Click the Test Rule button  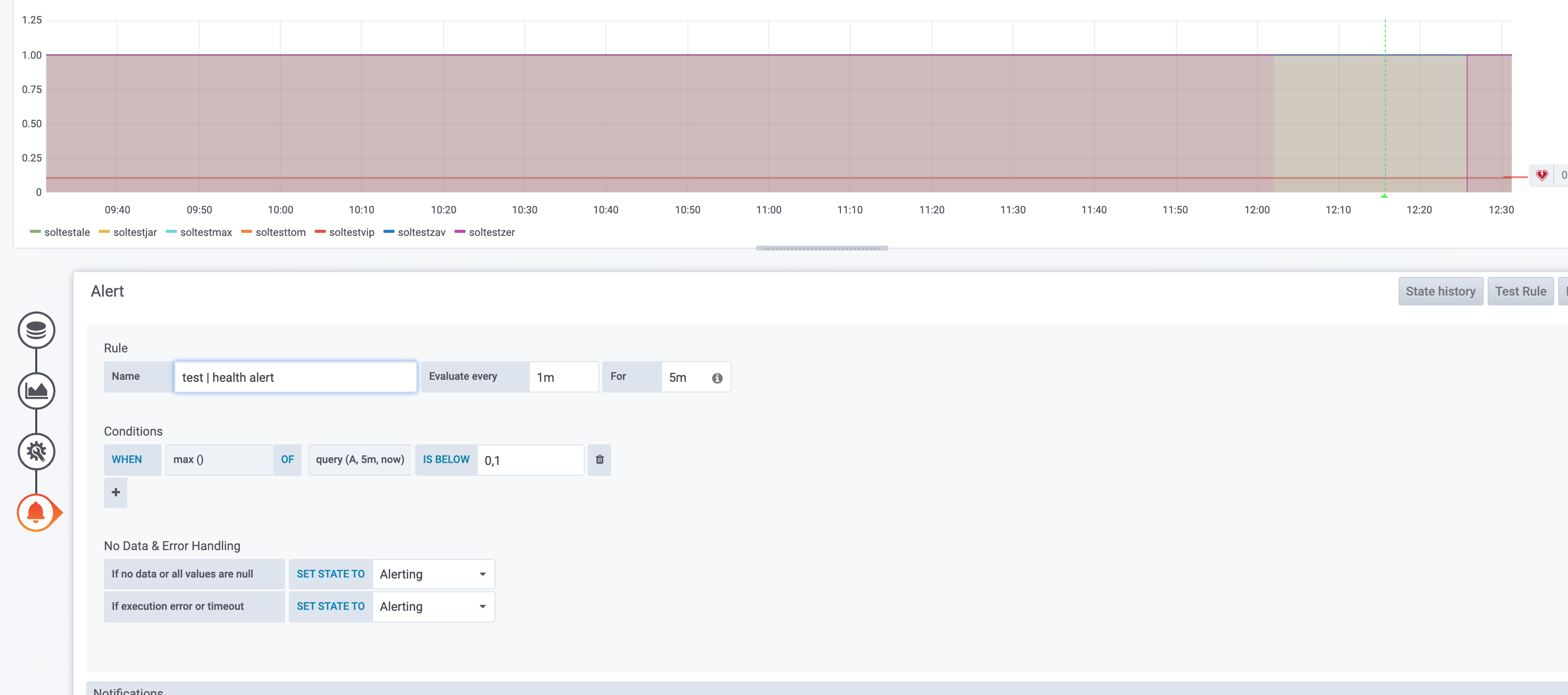(1521, 291)
